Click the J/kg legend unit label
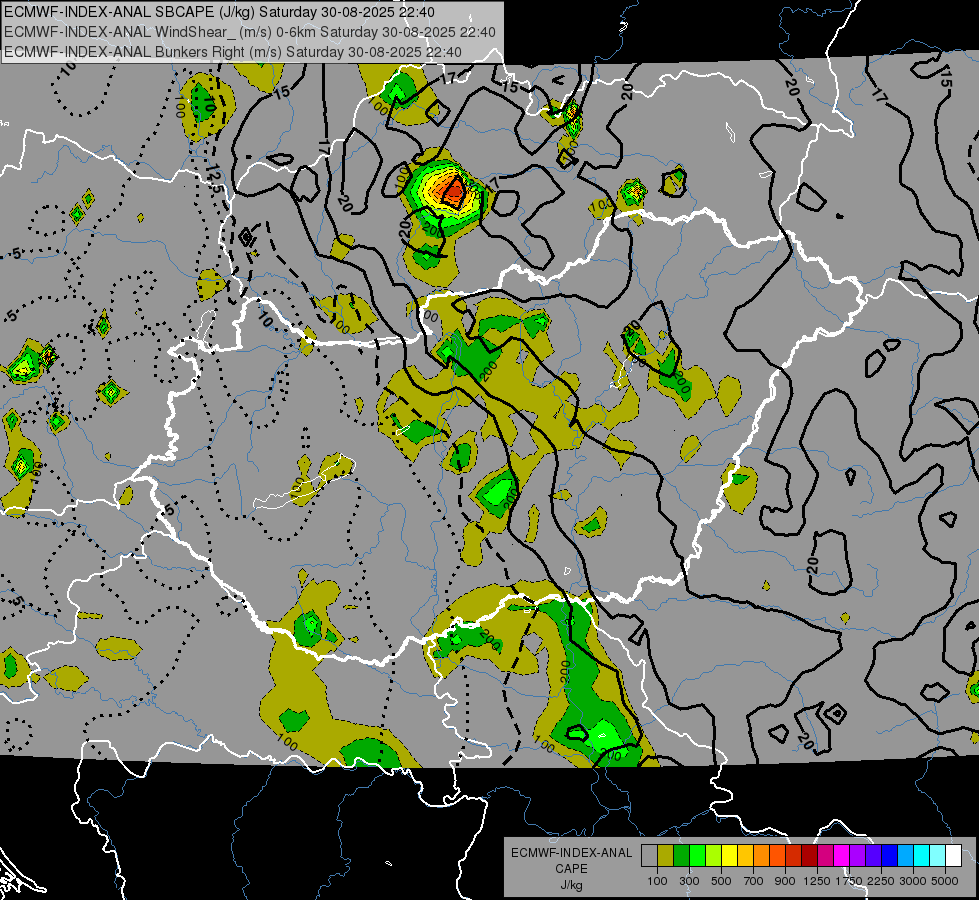The width and height of the screenshot is (979, 900). (571, 885)
